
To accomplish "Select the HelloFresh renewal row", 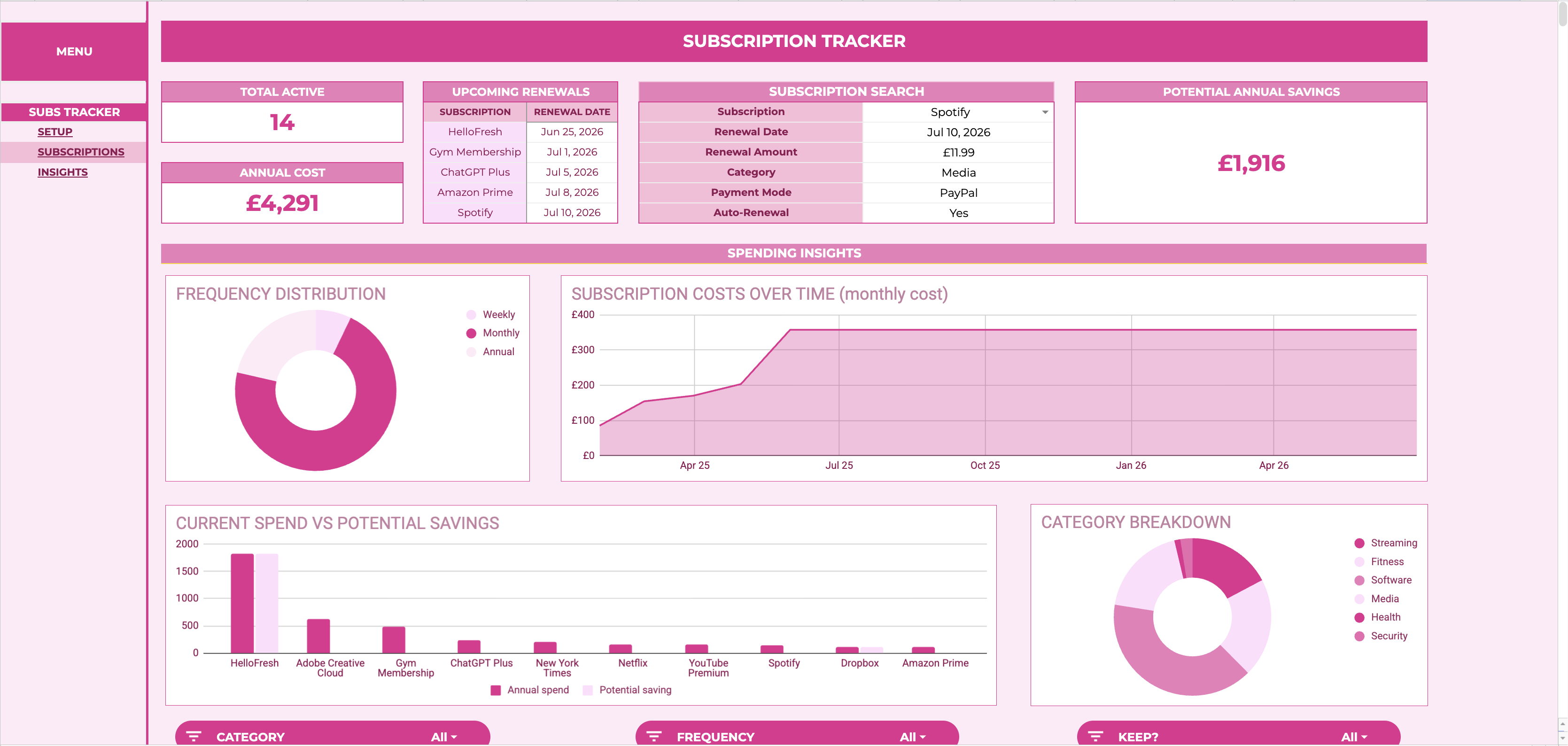I will coord(520,132).
